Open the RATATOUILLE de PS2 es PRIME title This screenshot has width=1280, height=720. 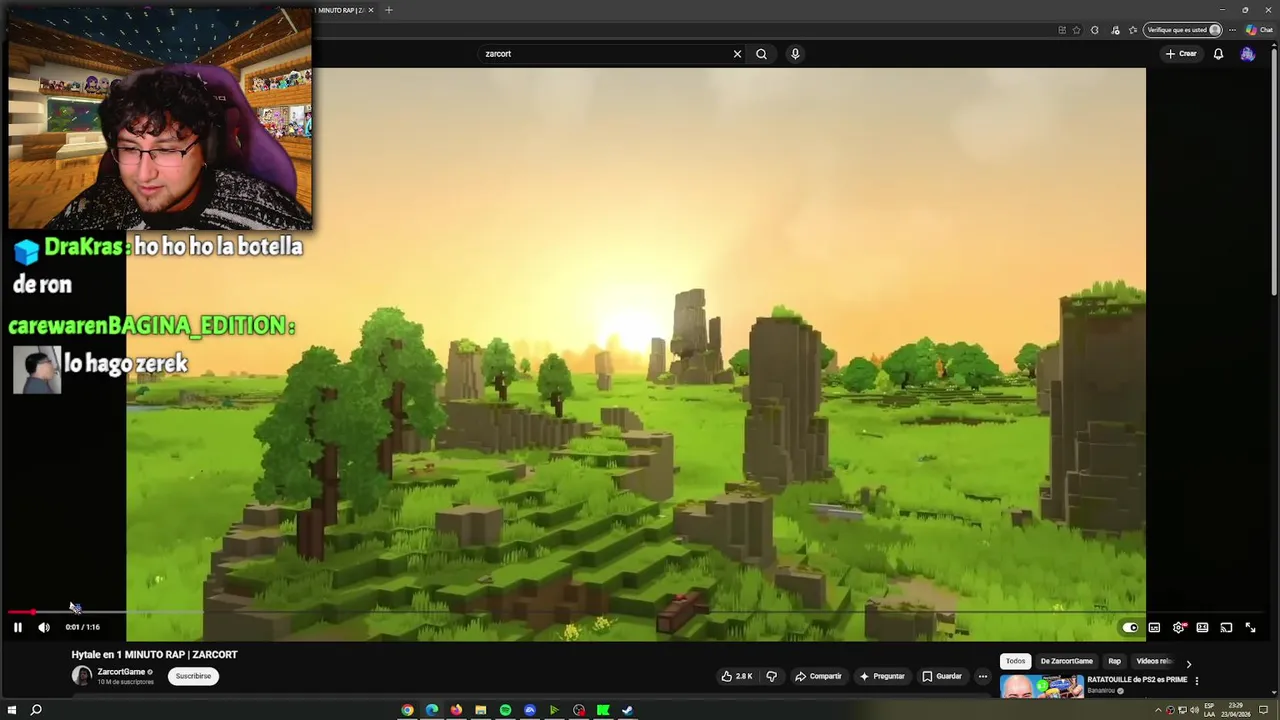1137,680
